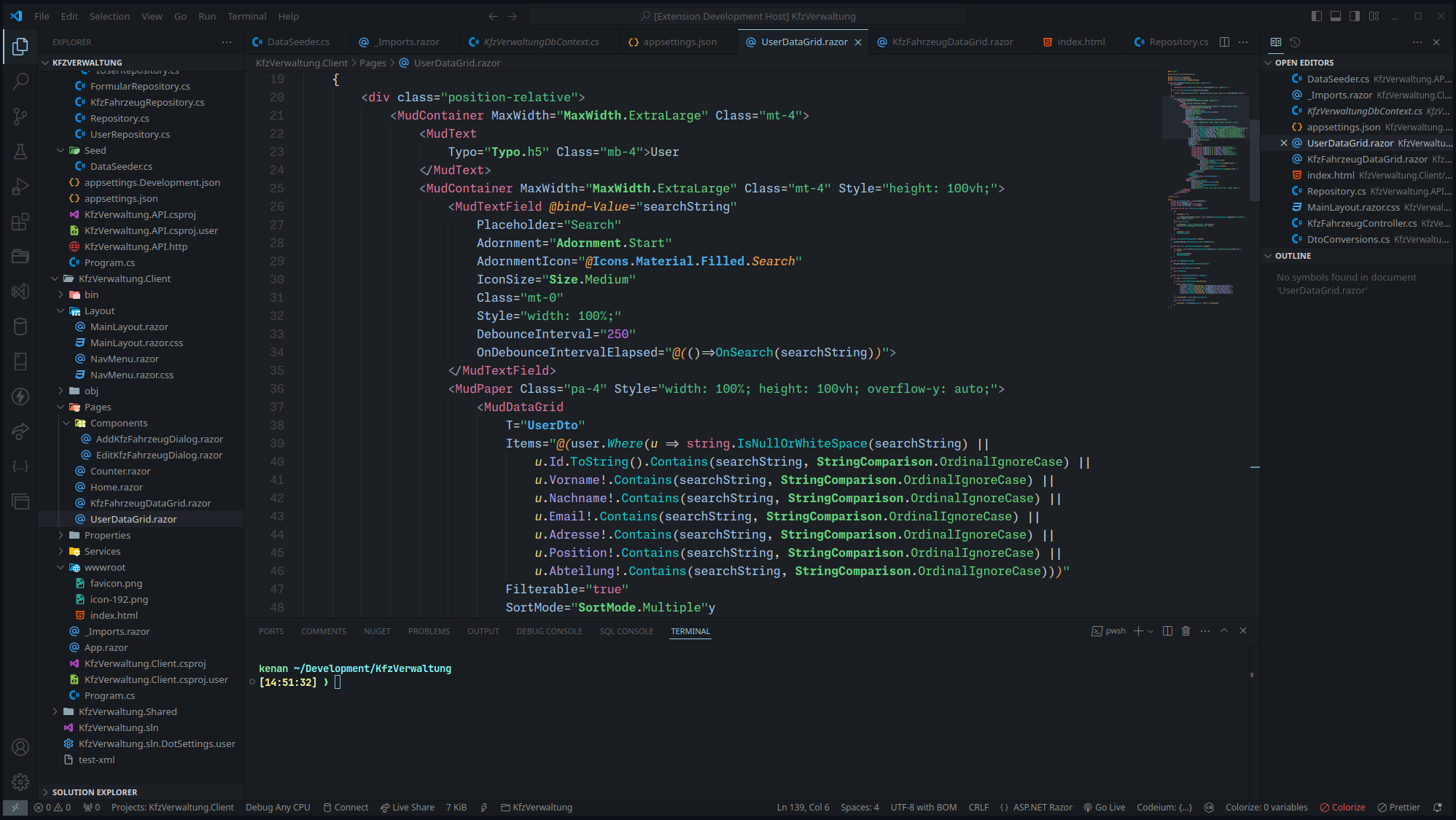Change the CRLF line ending setting
This screenshot has width=1456, height=820.
point(978,808)
